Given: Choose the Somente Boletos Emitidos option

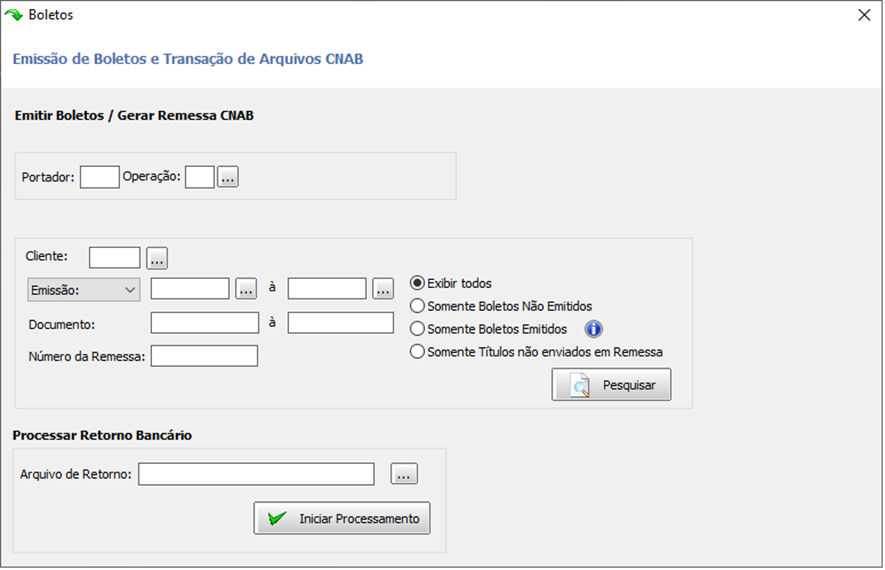Looking at the screenshot, I should (417, 328).
